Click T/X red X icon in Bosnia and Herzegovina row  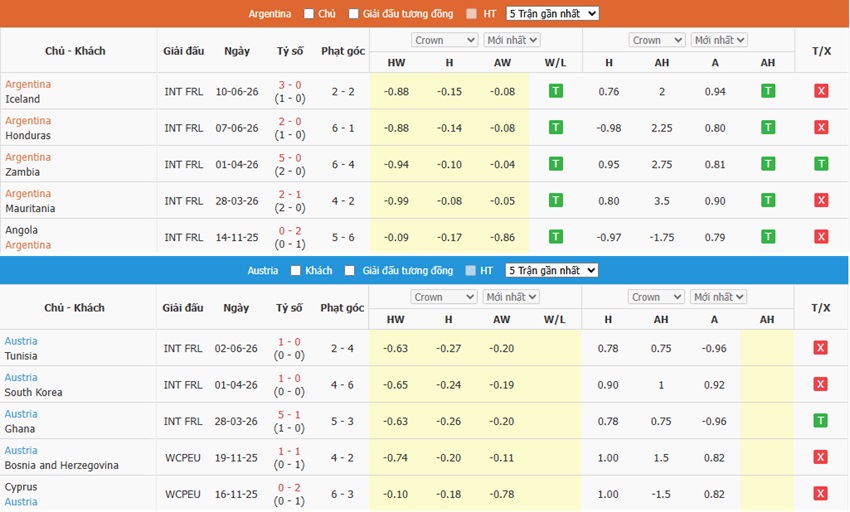point(820,457)
